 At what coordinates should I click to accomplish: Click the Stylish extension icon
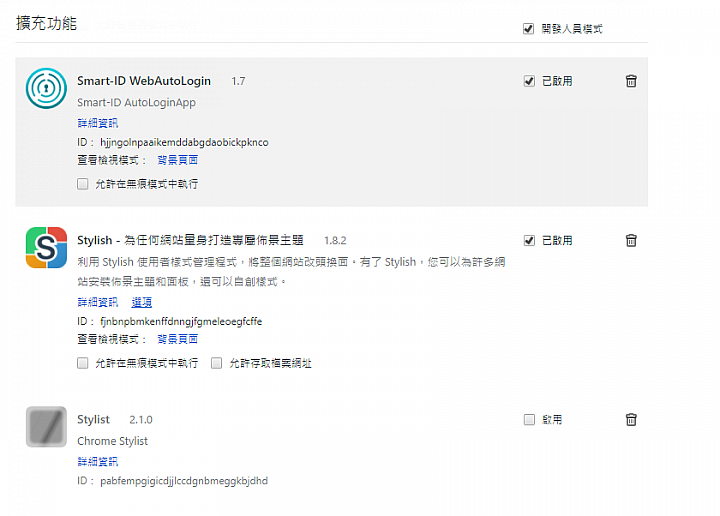coord(46,247)
